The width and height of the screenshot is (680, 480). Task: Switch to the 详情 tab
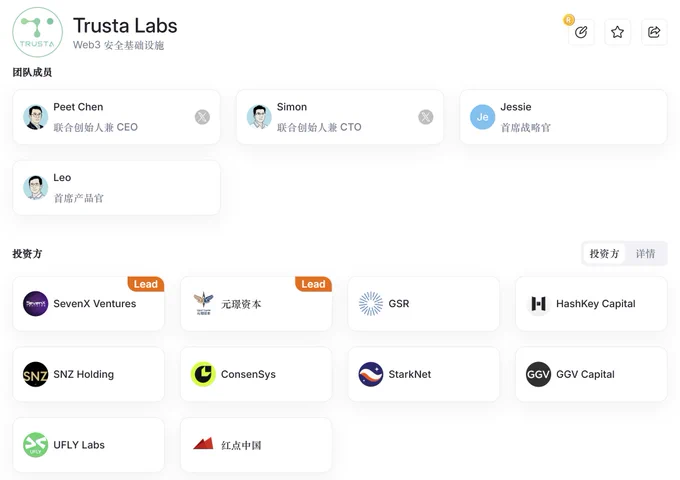click(x=645, y=254)
